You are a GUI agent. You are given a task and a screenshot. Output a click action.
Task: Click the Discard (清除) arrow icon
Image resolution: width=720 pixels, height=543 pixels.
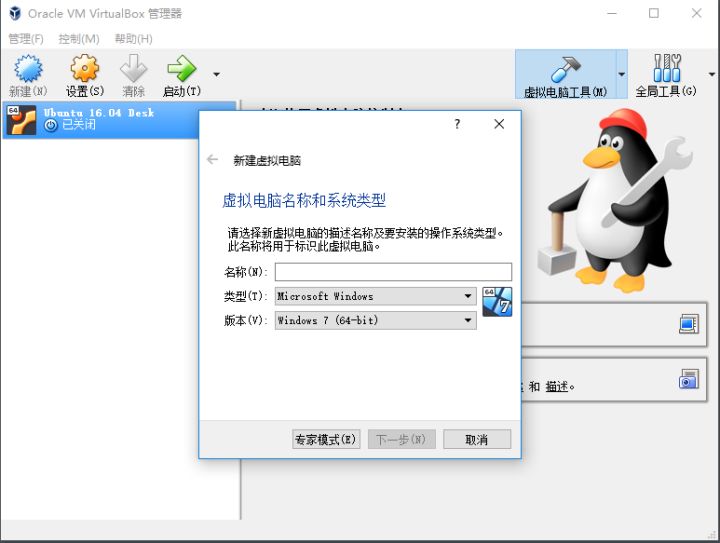133,69
